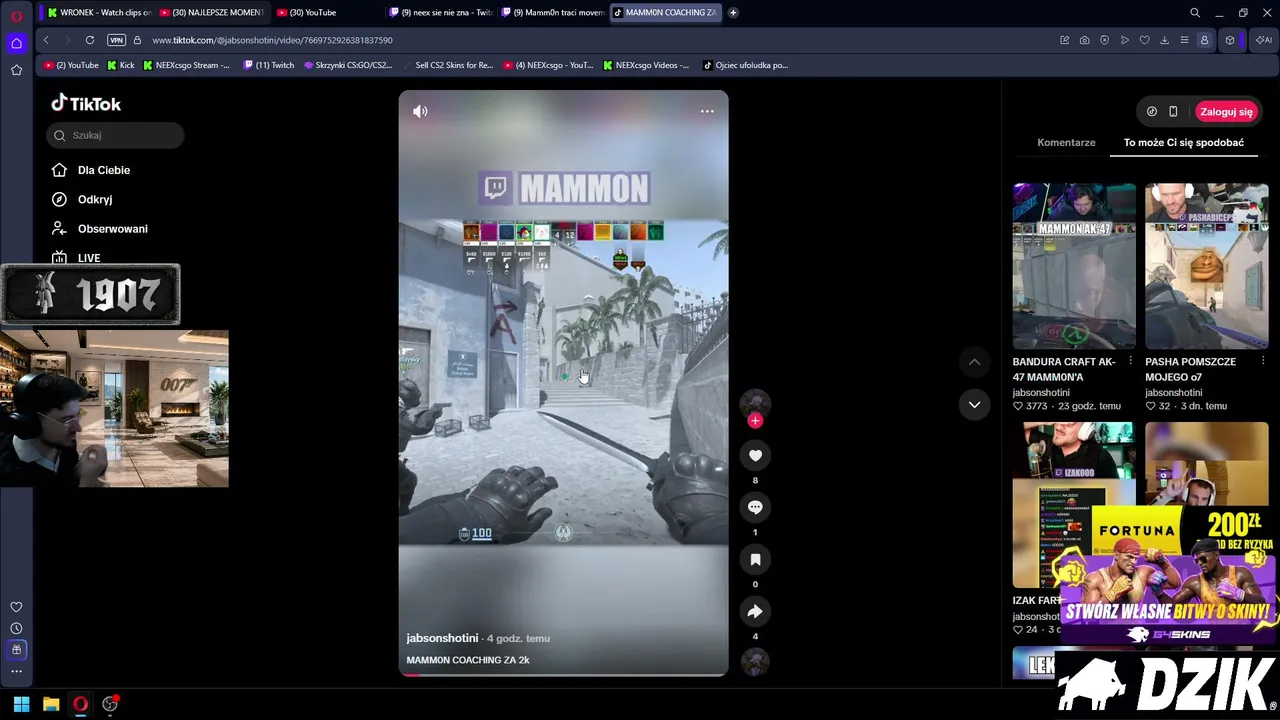Open more options for PASHA POMSZCZE video

coord(1263,361)
